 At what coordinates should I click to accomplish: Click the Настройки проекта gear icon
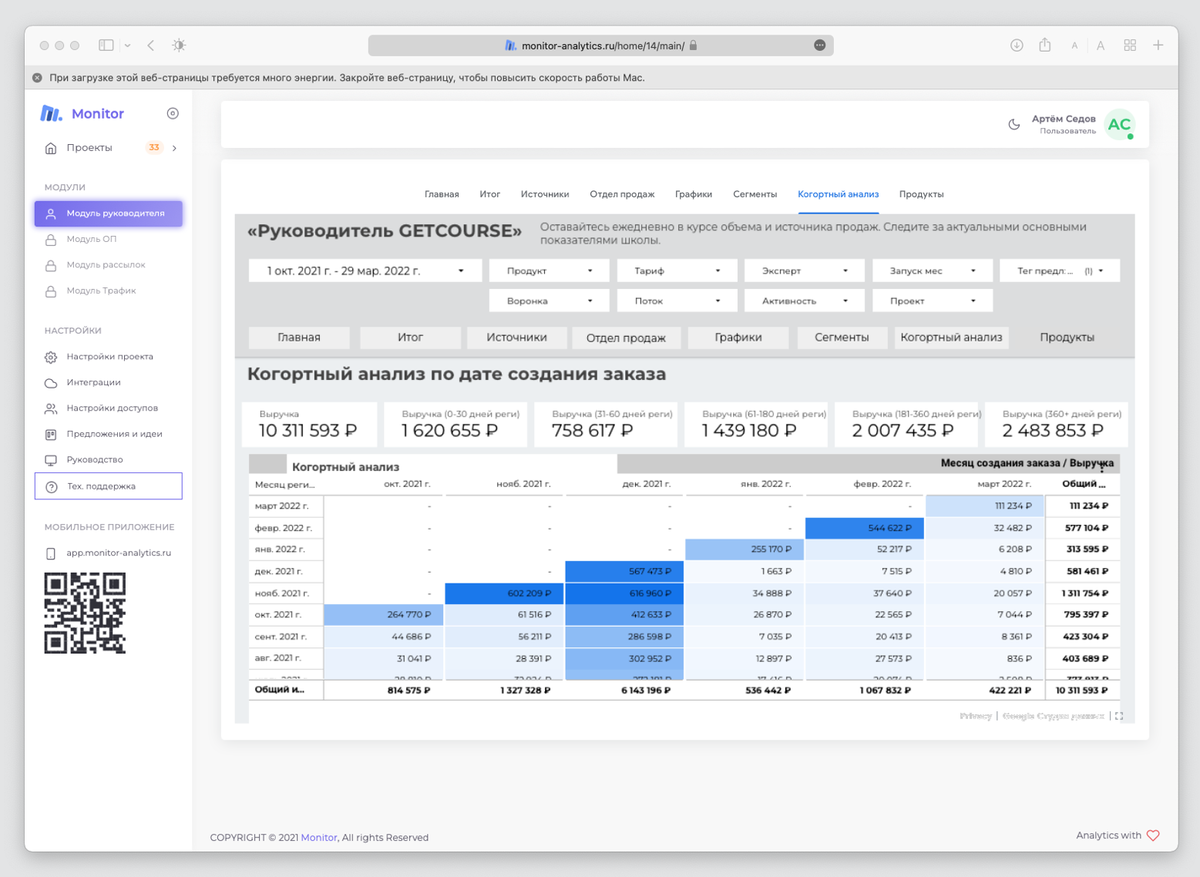pyautogui.click(x=51, y=357)
